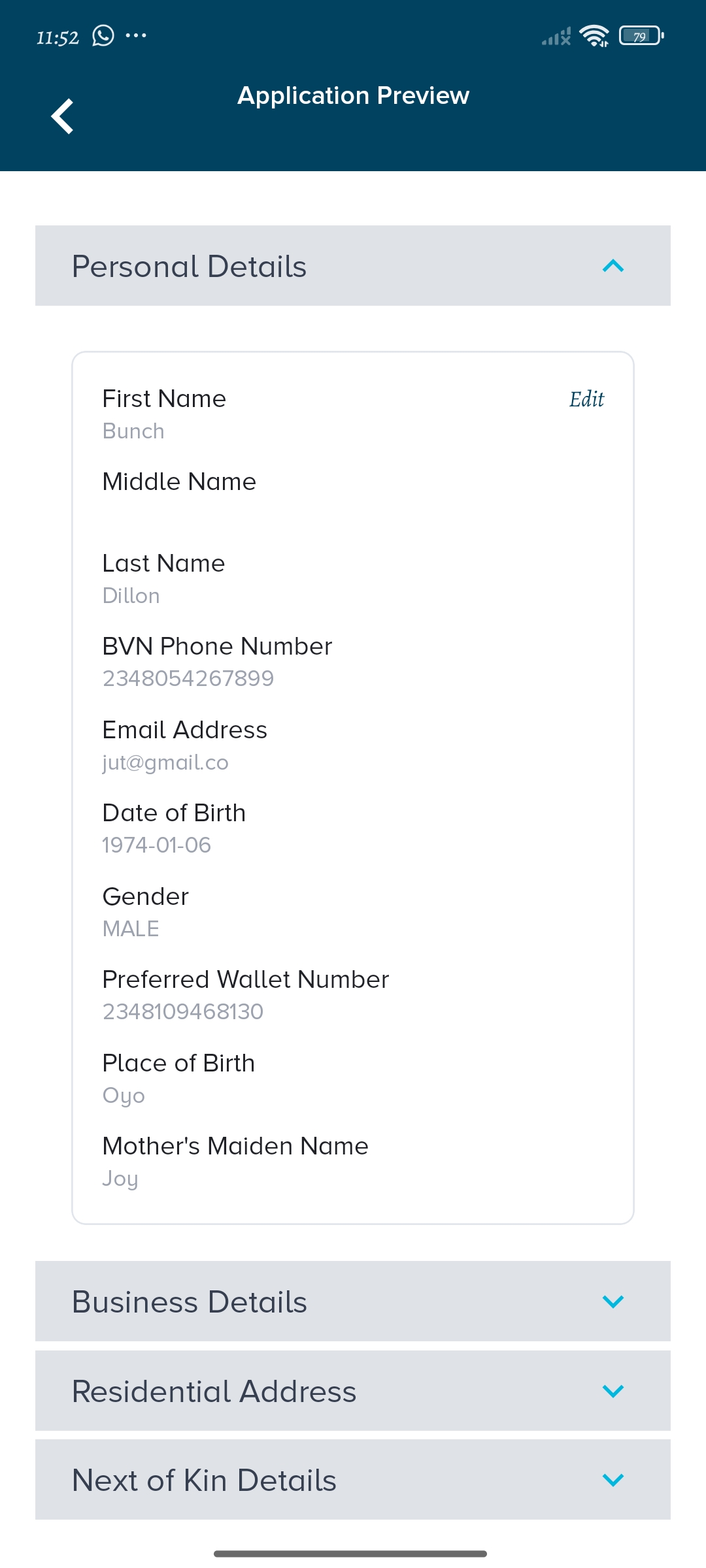
Task: Tap the status bar clock time
Action: point(58,38)
